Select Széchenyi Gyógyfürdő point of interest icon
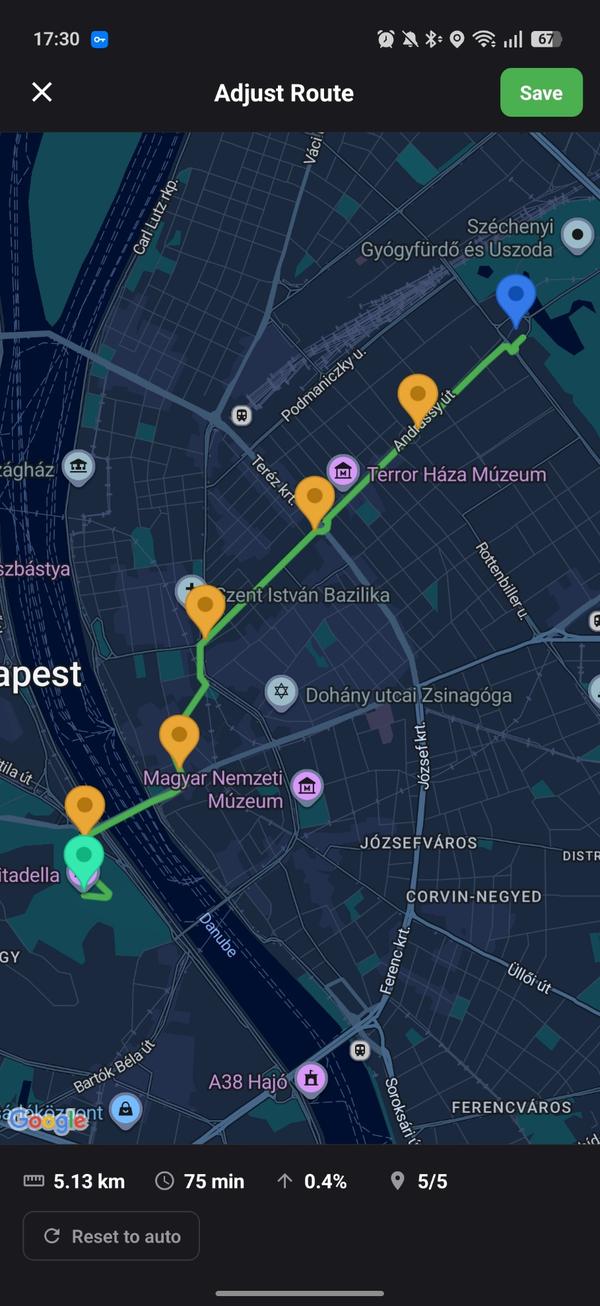This screenshot has width=600, height=1306. click(x=577, y=236)
